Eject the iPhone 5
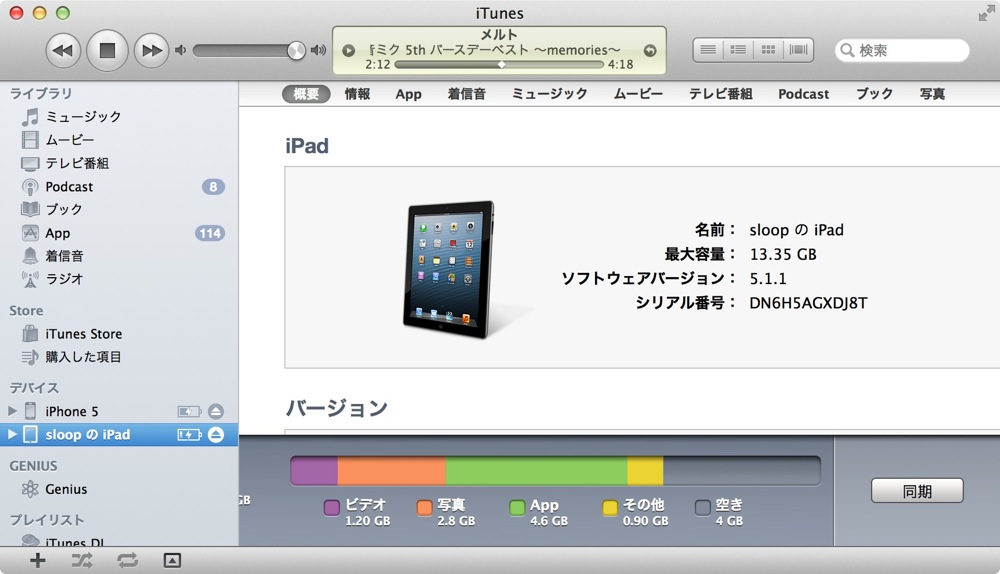Viewport: 1000px width, 574px height. [216, 411]
